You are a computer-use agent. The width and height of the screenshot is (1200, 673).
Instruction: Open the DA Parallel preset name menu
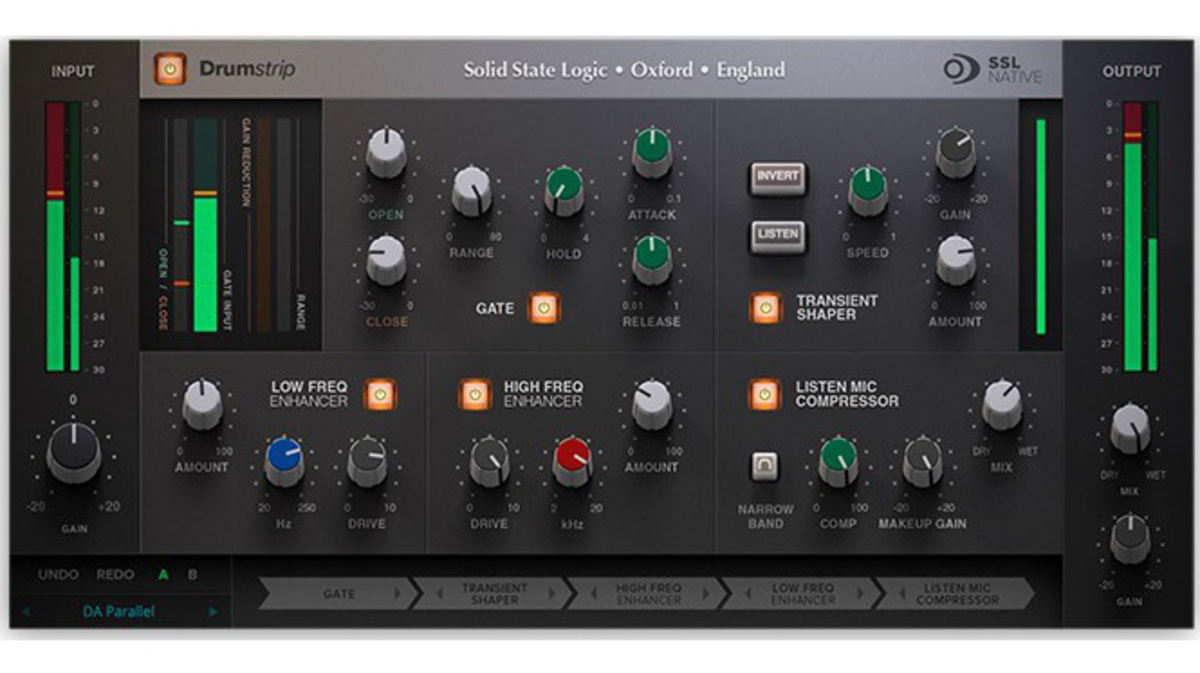tap(118, 611)
